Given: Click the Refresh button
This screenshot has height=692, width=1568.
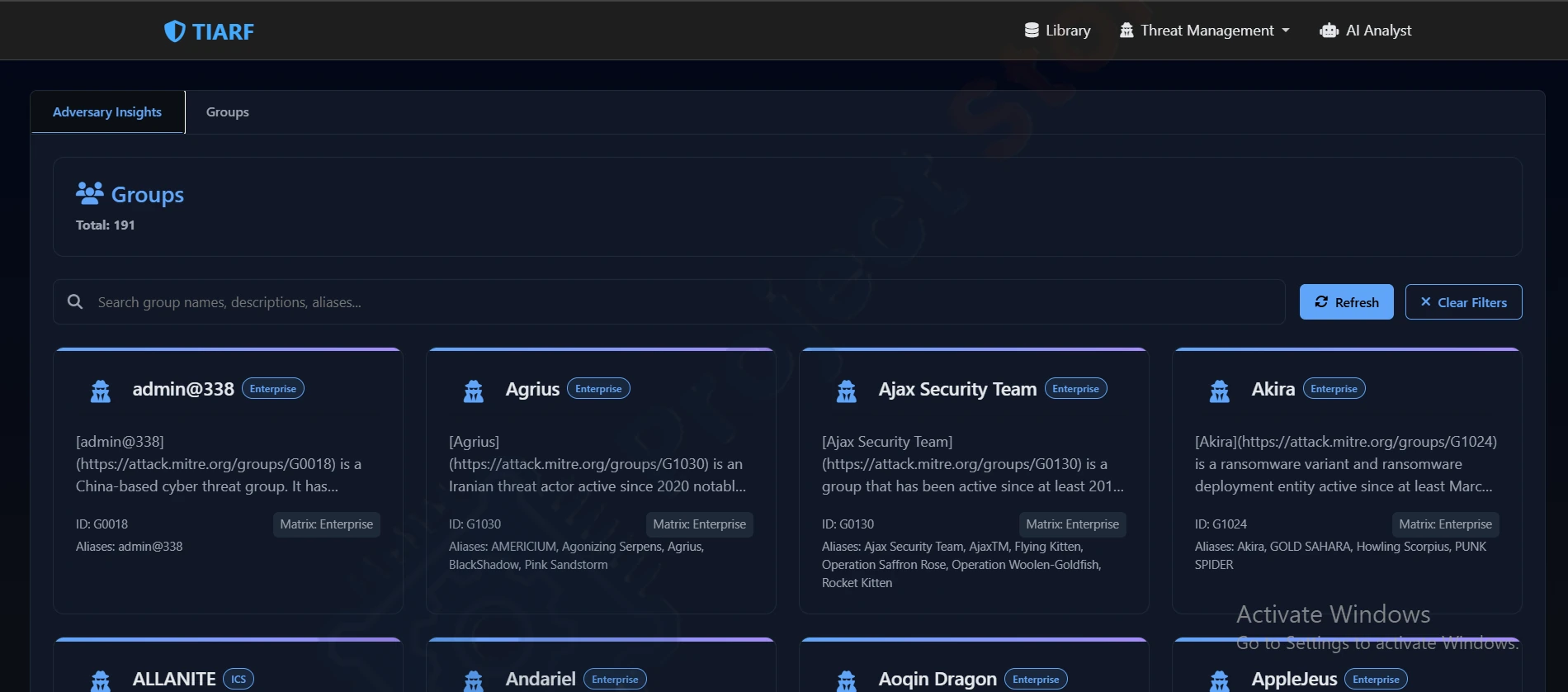Looking at the screenshot, I should pos(1347,302).
